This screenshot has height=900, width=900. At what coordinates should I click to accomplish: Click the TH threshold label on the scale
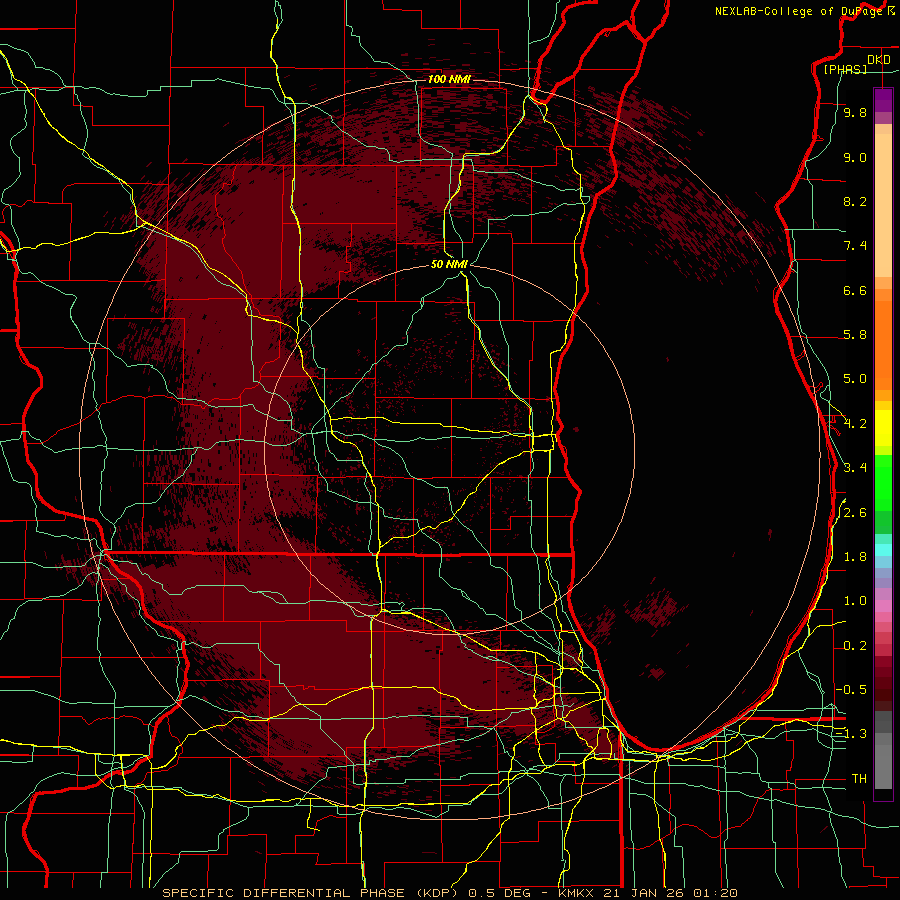(859, 779)
